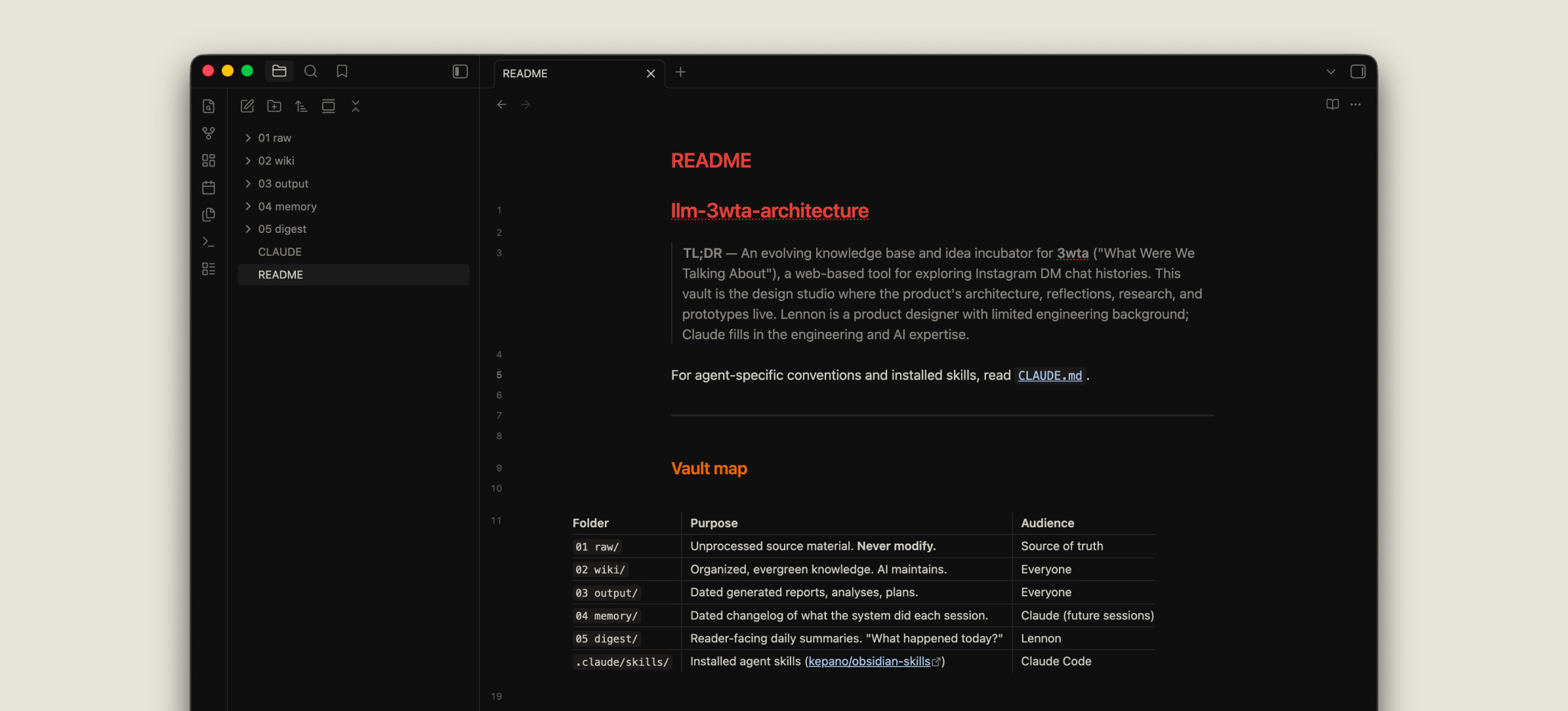Insert template via ribbon icon

click(x=209, y=214)
